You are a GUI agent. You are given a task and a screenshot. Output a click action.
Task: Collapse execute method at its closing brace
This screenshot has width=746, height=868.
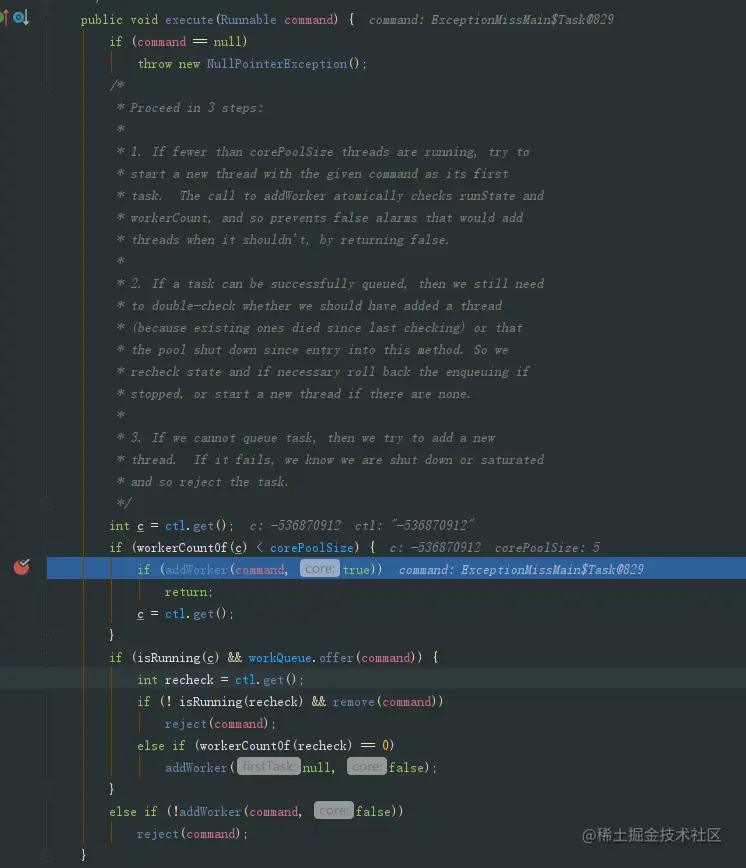click(47, 855)
